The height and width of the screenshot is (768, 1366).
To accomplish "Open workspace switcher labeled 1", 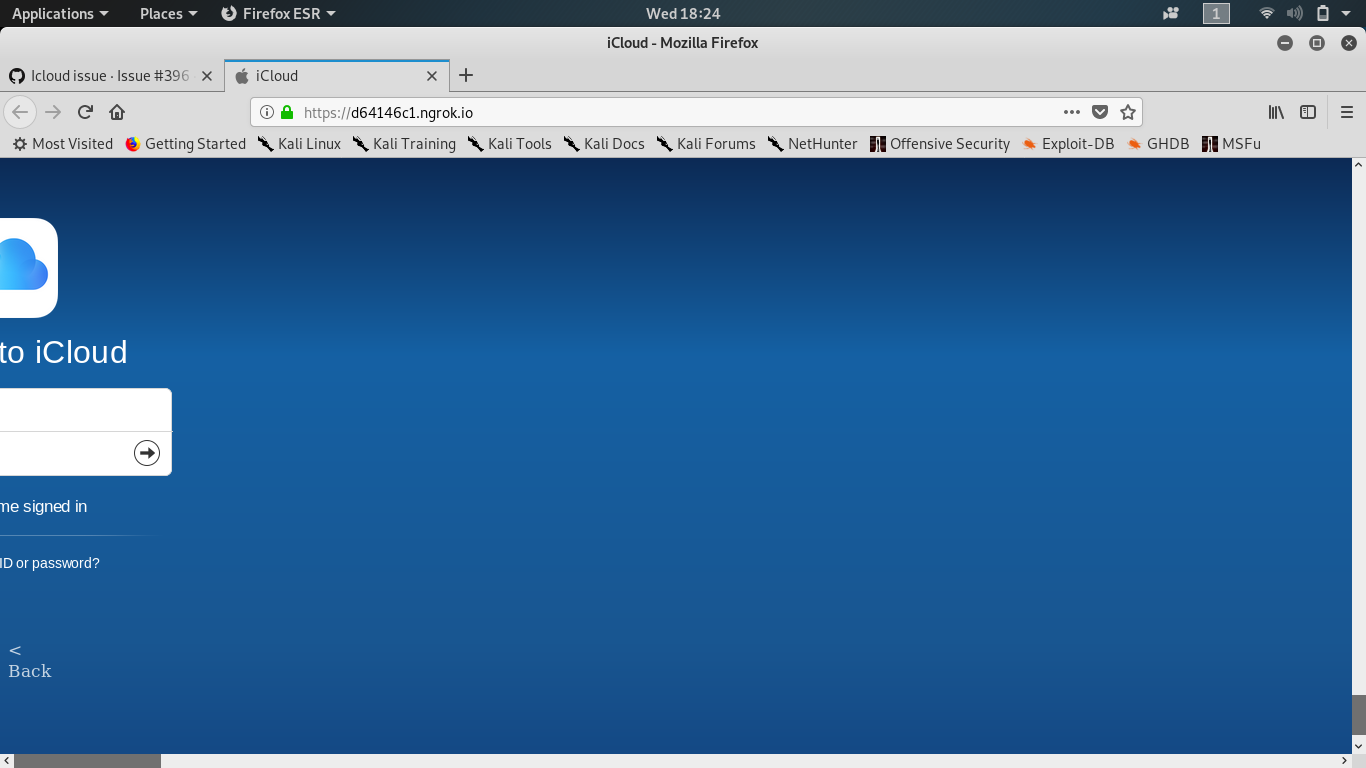I will [x=1216, y=13].
